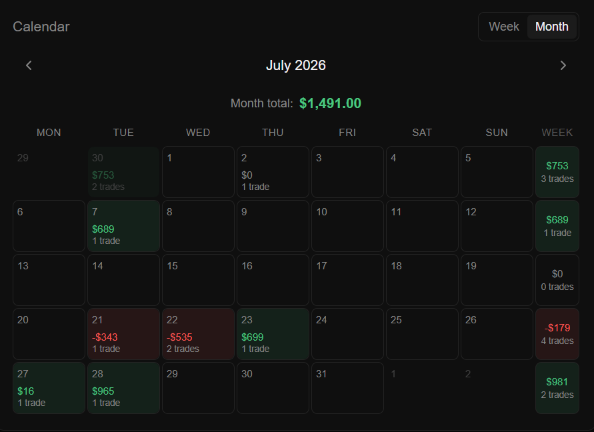Screen dimensions: 594x432
Task: Select July 14 day cell
Action: point(123,280)
